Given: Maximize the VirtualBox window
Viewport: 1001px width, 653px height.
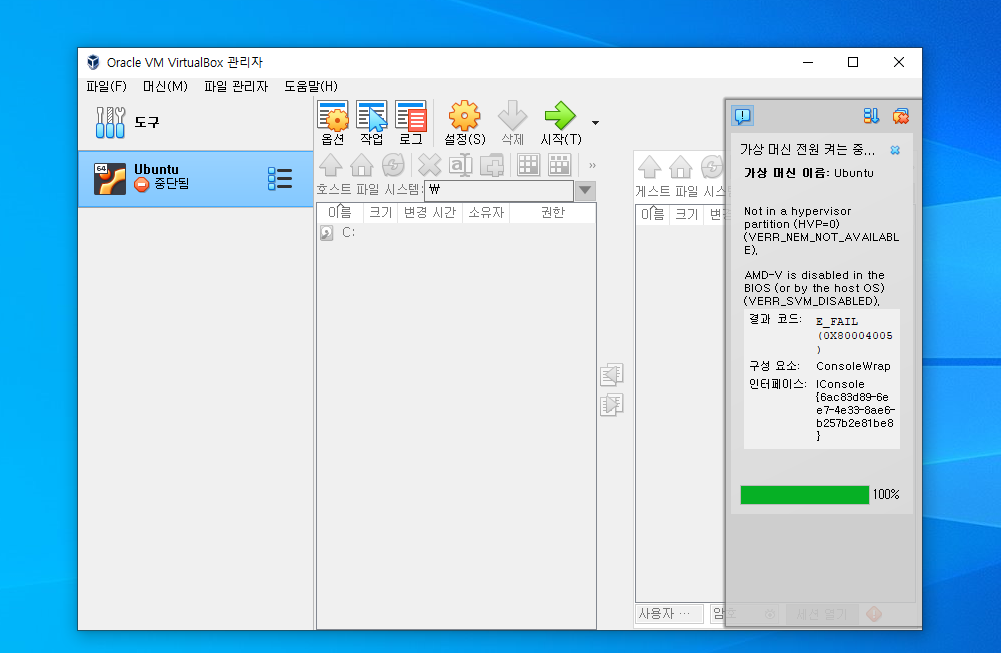Looking at the screenshot, I should (853, 62).
